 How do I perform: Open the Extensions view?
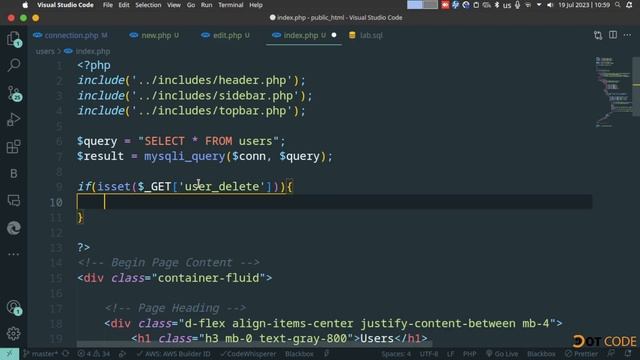pyautogui.click(x=14, y=147)
